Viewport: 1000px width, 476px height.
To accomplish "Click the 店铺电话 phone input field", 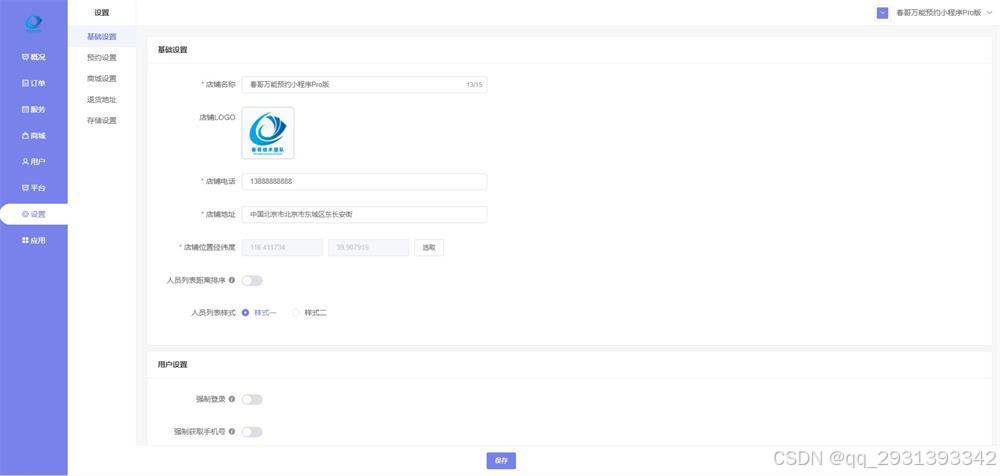I will pyautogui.click(x=364, y=182).
